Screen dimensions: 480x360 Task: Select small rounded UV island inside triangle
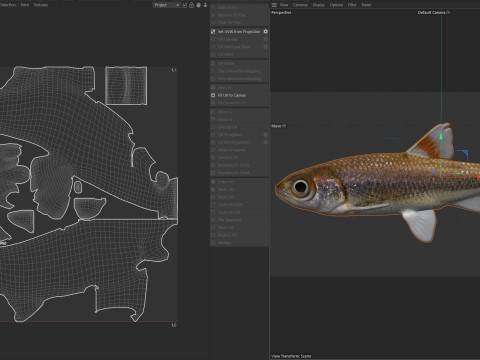point(78,187)
